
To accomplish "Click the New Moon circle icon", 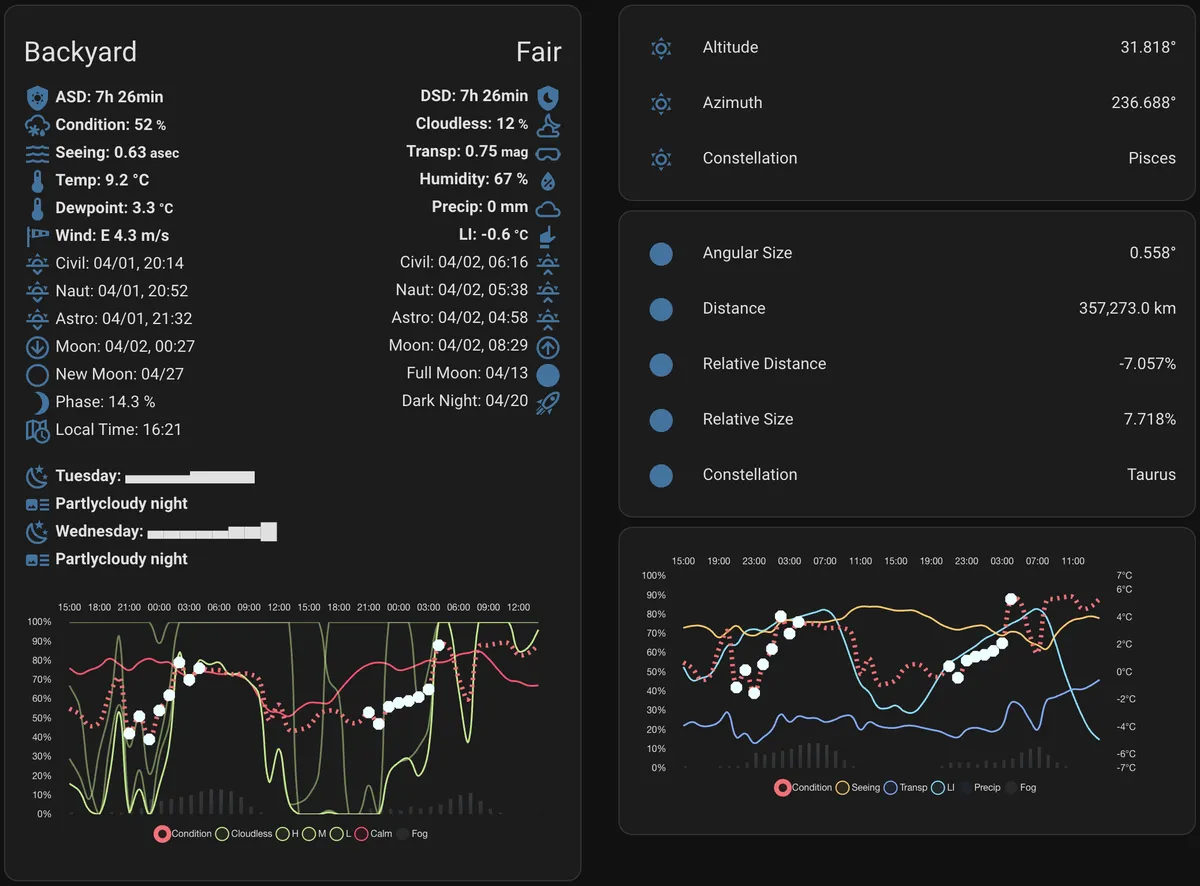I will tap(37, 375).
